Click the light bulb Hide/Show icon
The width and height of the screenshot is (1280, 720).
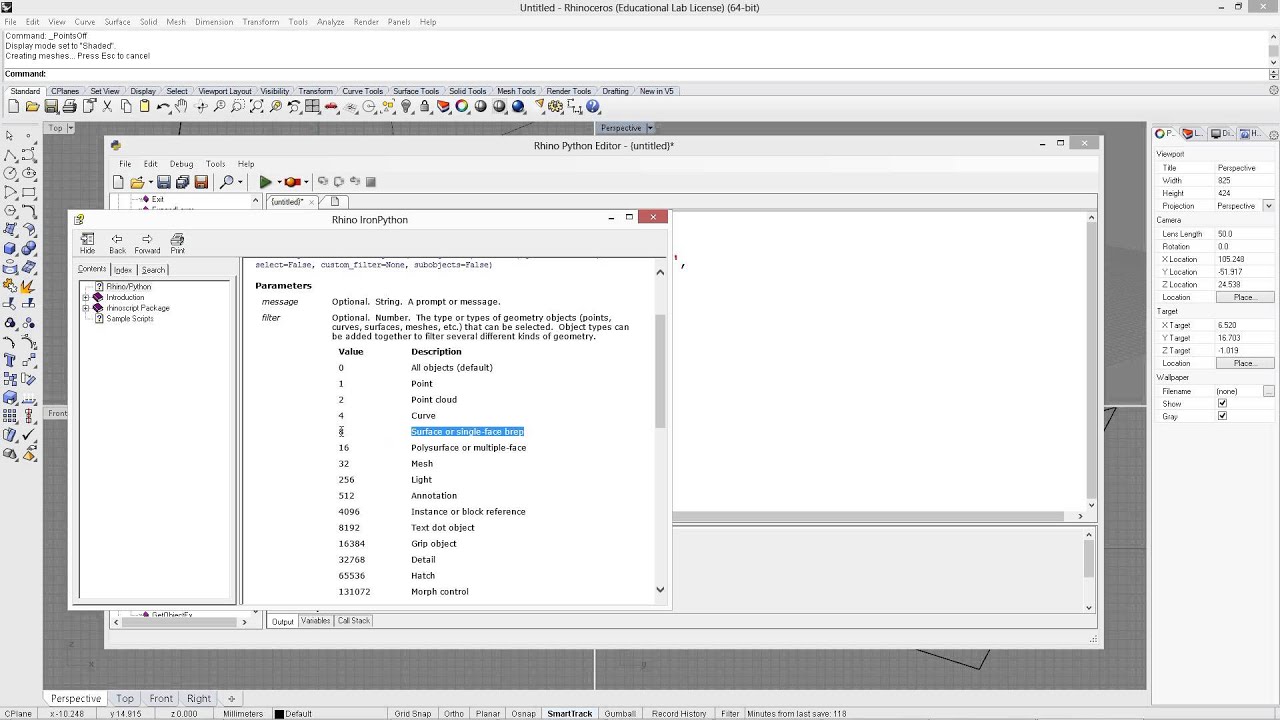[x=406, y=106]
